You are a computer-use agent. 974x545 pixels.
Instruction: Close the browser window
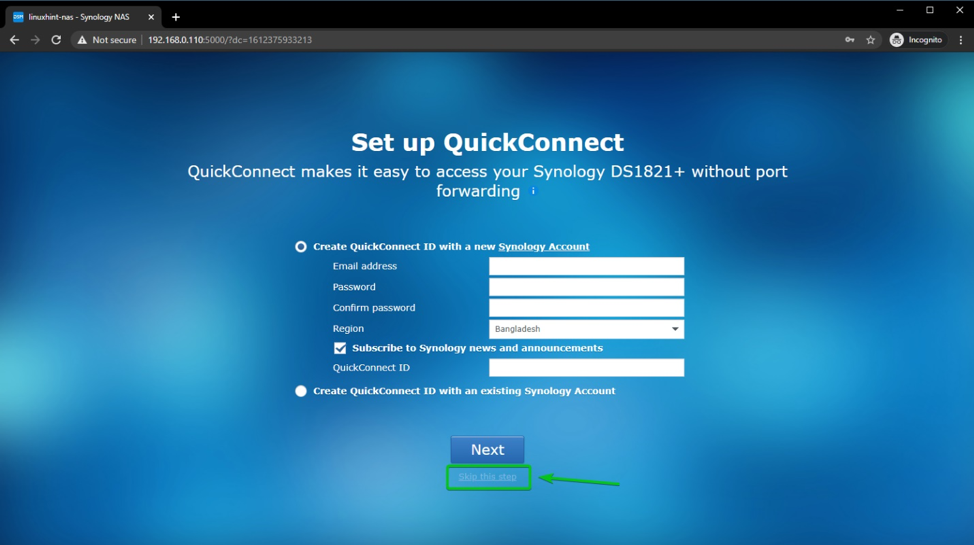click(960, 10)
